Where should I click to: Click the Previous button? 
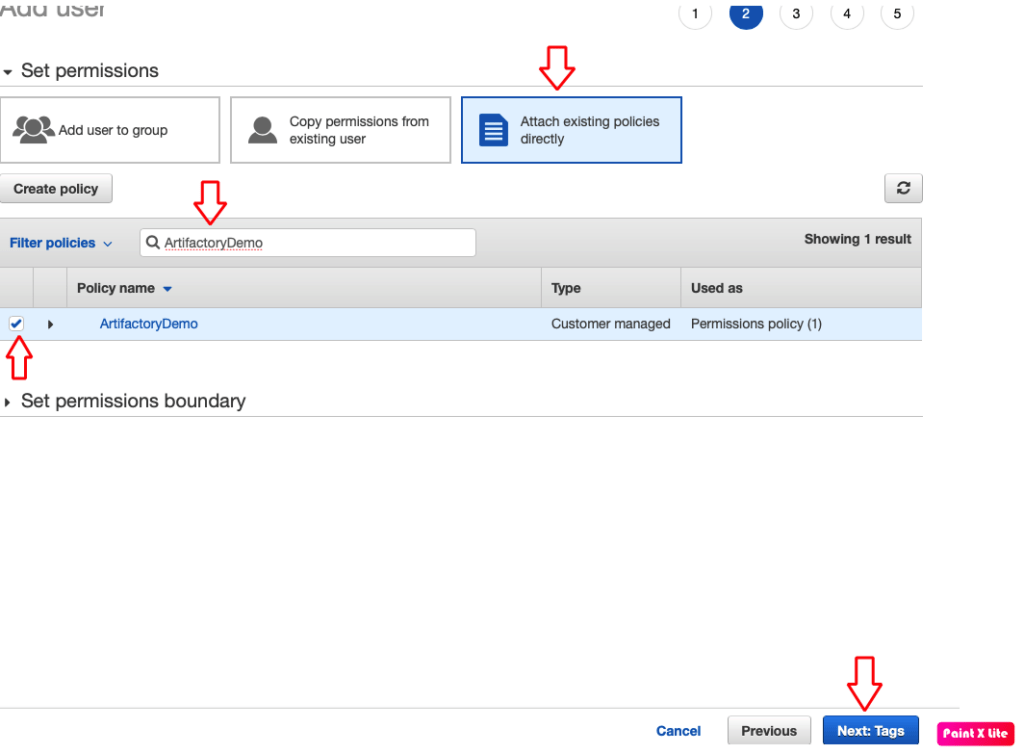pos(769,730)
